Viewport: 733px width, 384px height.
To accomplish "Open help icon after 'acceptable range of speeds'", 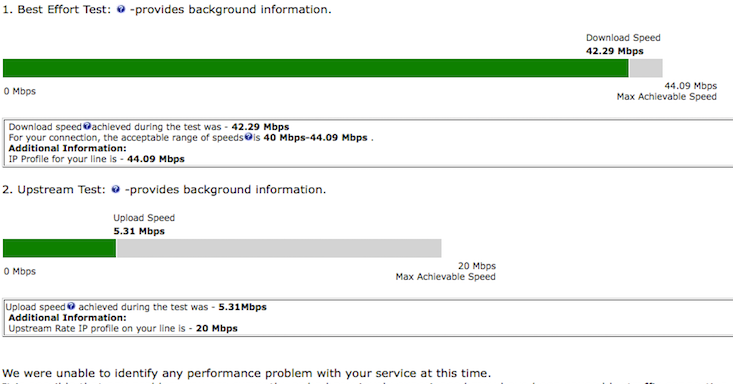I will click(x=248, y=137).
